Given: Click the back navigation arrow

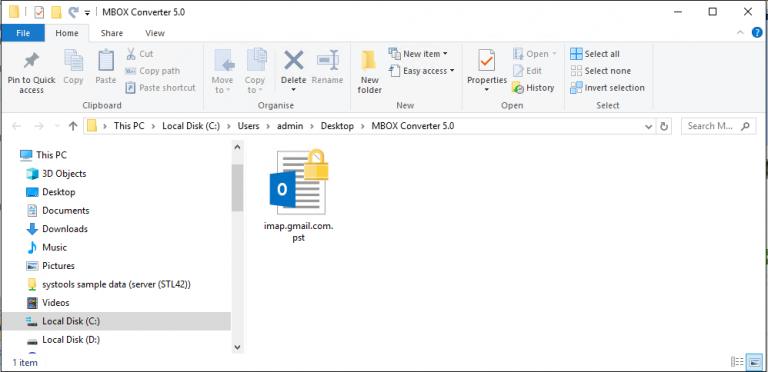Looking at the screenshot, I should (x=16, y=126).
